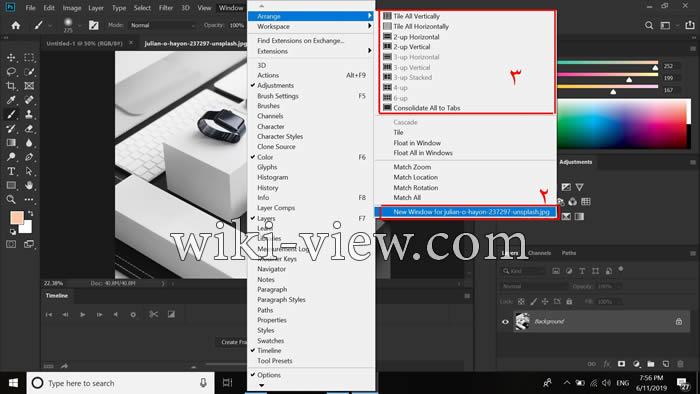This screenshot has width=700, height=394.
Task: Select the Brush tool in toolbar
Action: 11,114
